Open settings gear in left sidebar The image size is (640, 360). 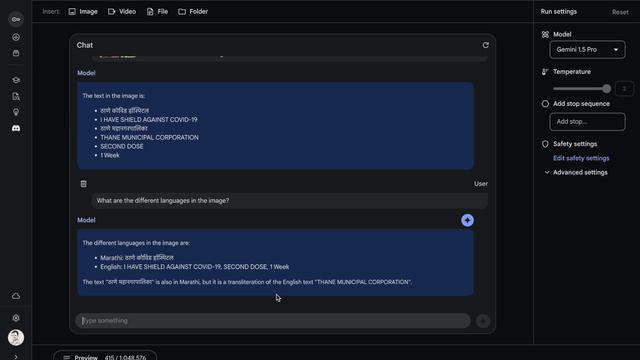point(16,318)
